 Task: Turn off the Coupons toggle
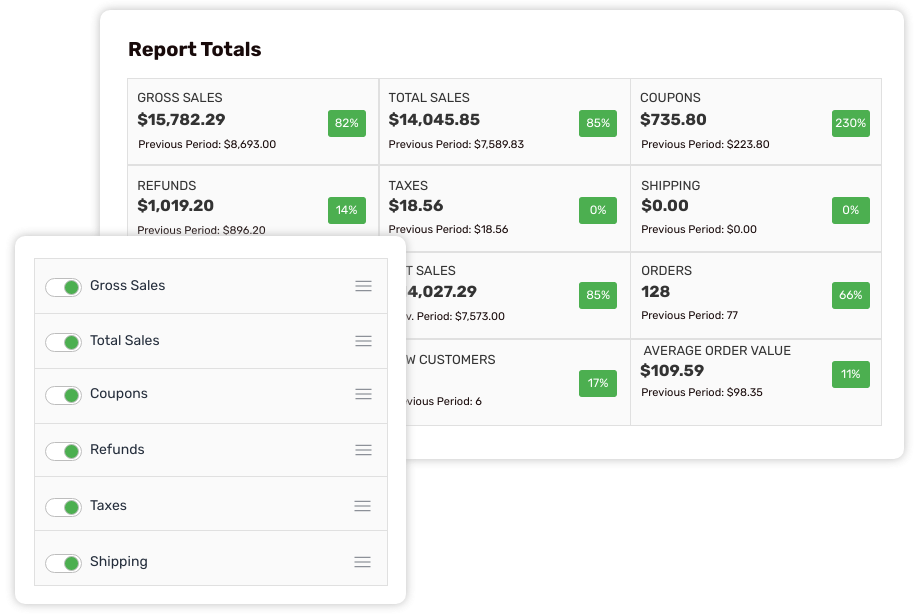(x=64, y=395)
